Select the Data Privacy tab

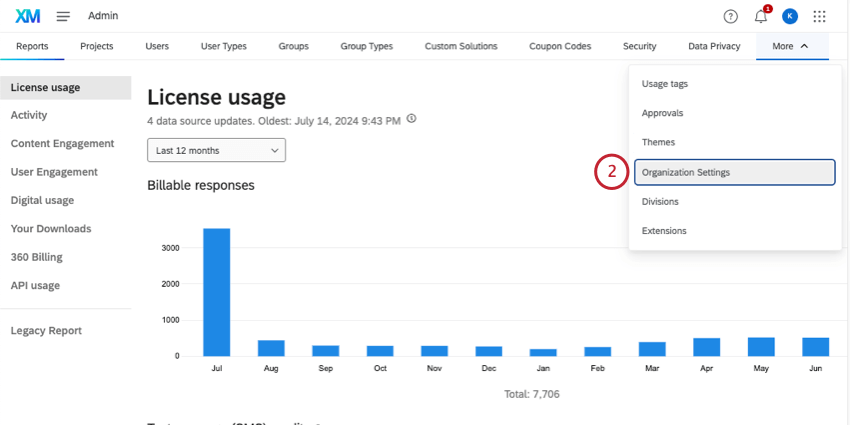[x=714, y=46]
